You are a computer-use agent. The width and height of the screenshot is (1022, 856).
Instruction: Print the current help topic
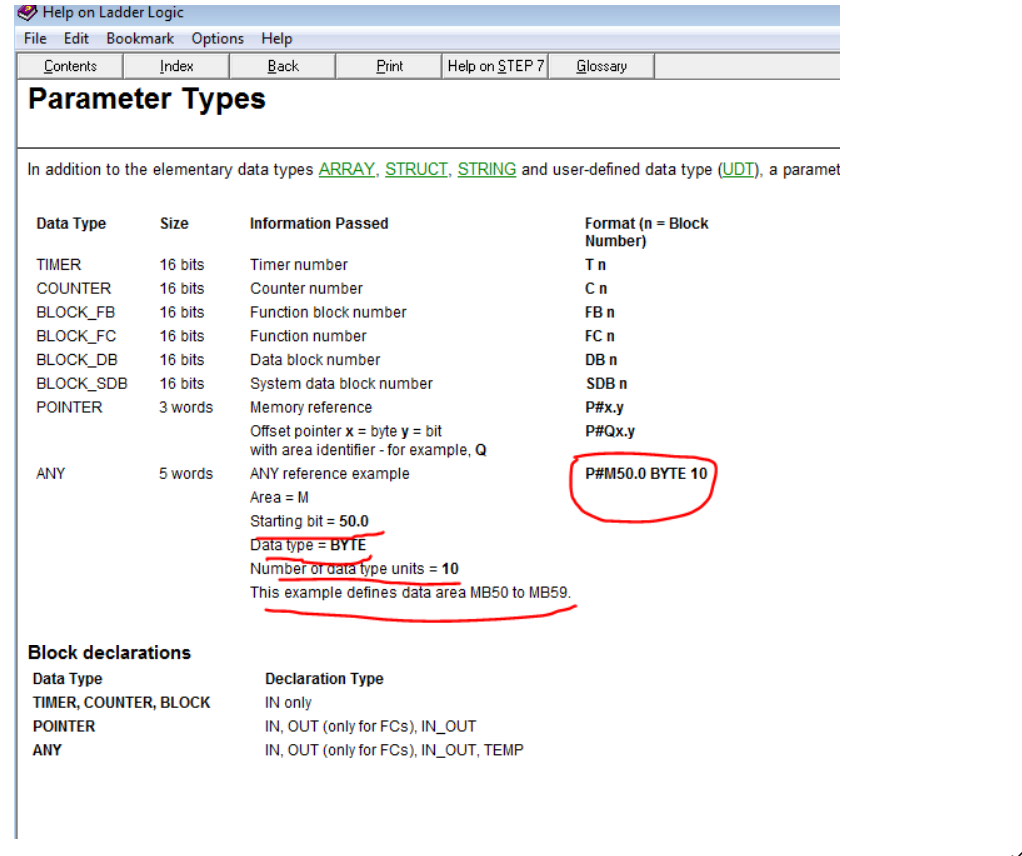point(389,66)
